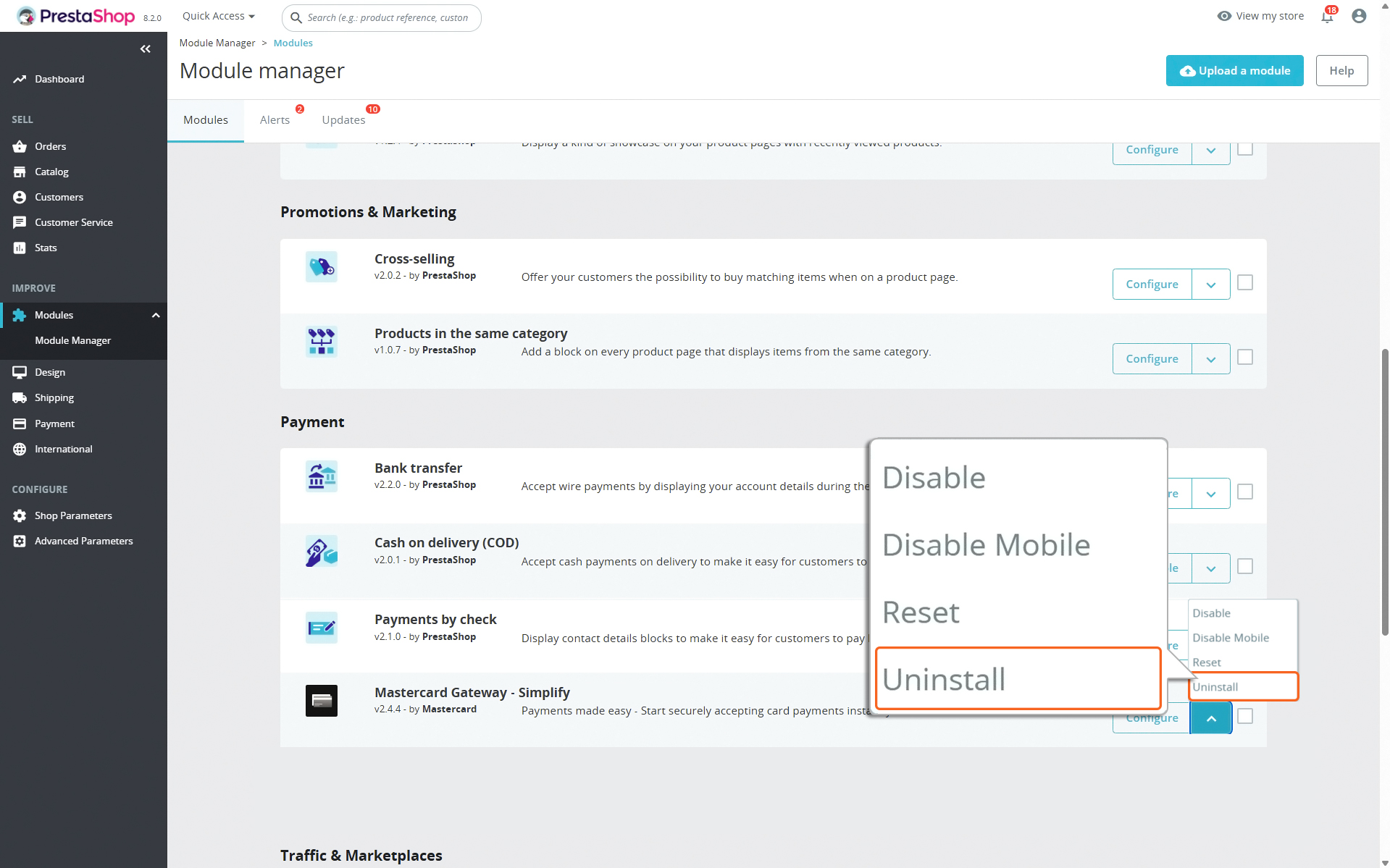
Task: Open Payment in the sidebar menu
Action: click(54, 424)
